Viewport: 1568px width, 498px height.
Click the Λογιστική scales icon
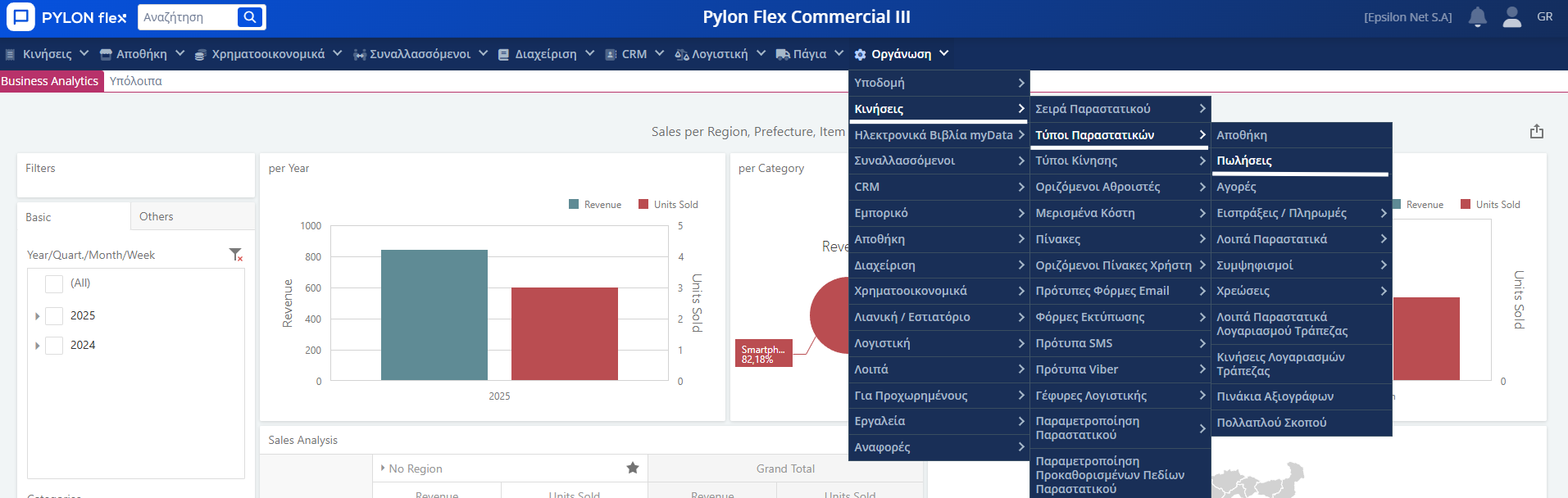(681, 55)
